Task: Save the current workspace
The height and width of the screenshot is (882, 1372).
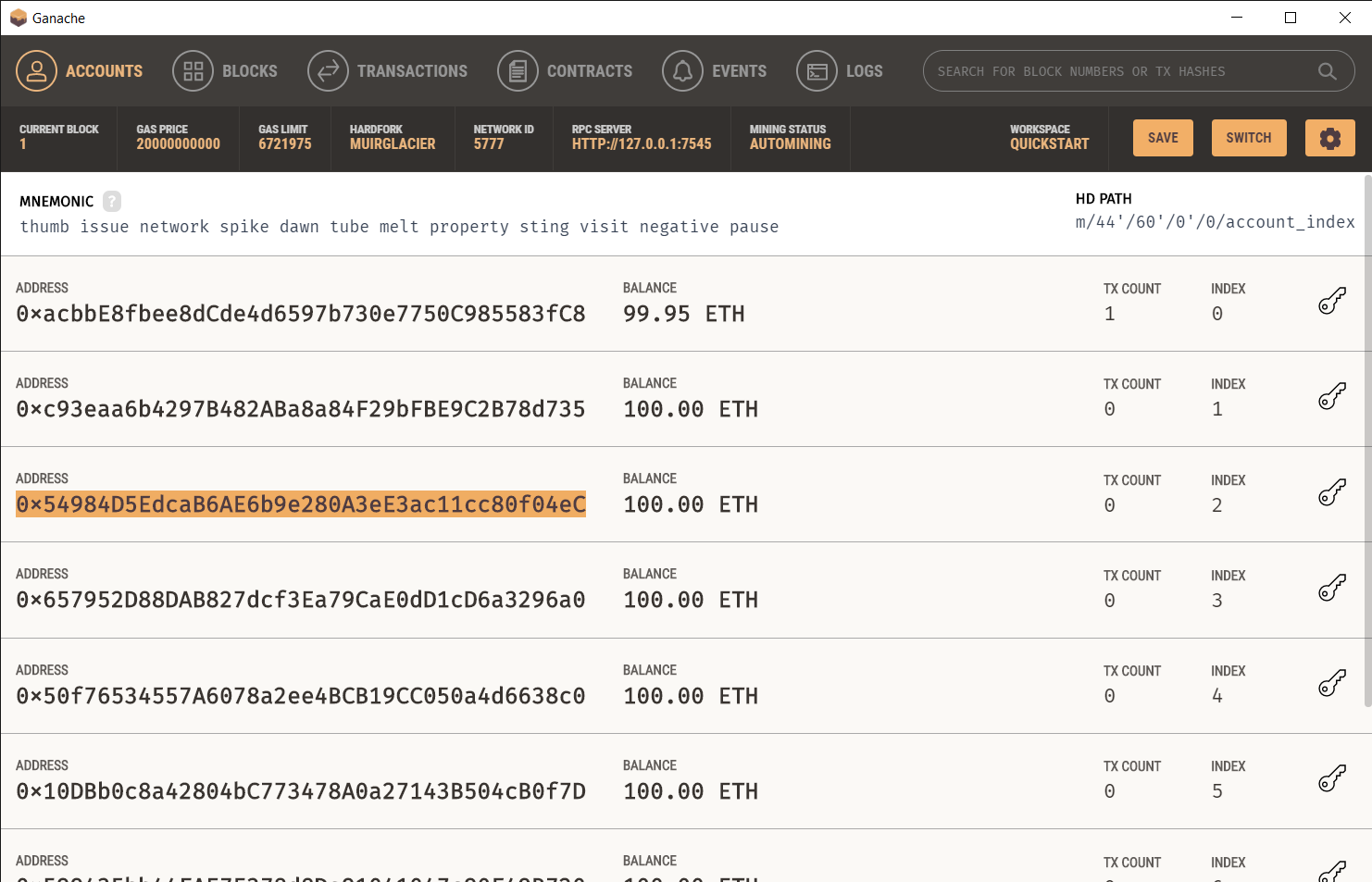Action: [x=1163, y=138]
